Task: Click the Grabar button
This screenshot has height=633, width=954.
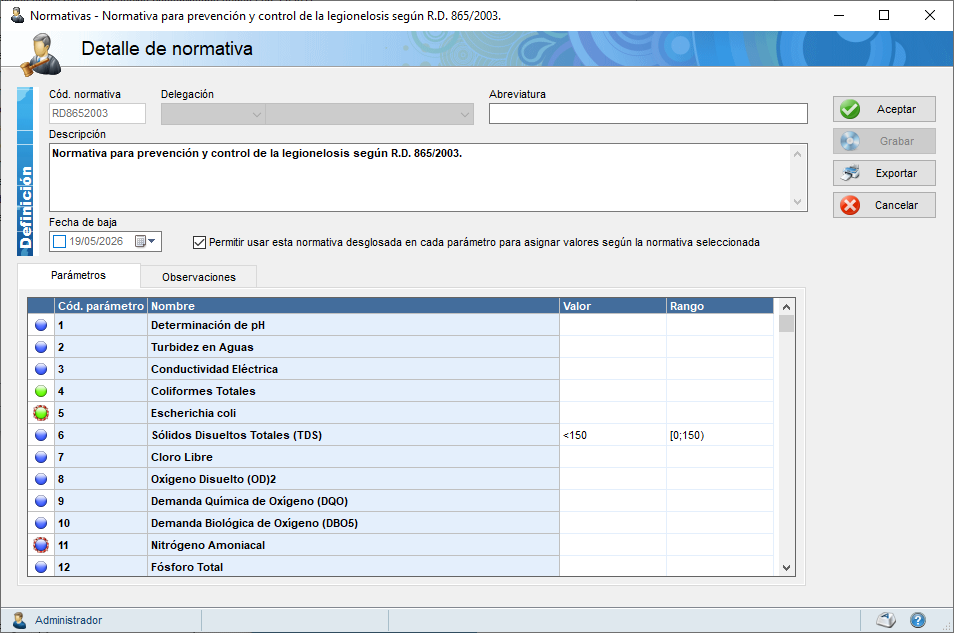Action: point(884,141)
